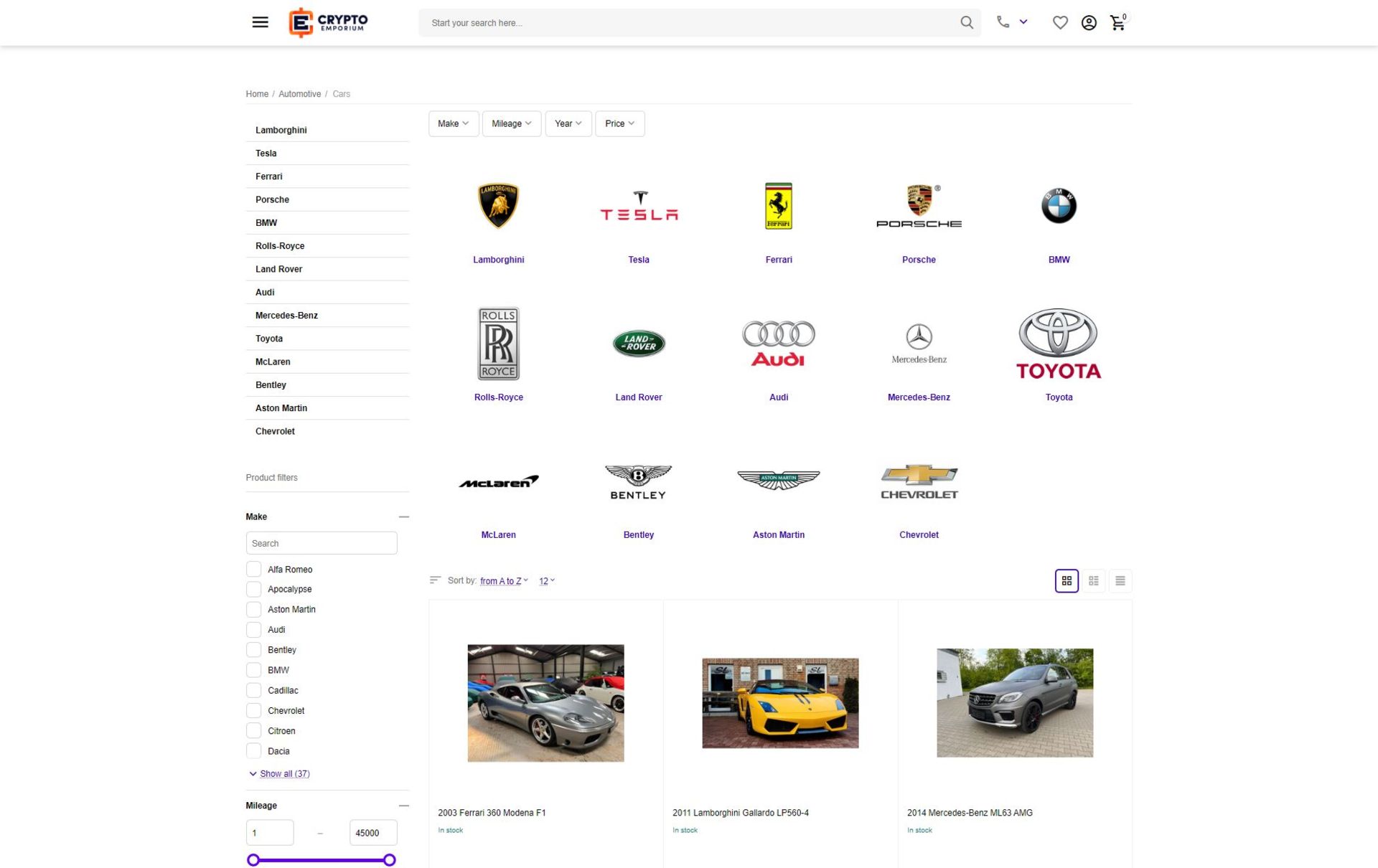Check the Aston Martin make checkbox
1378x868 pixels.
253,609
